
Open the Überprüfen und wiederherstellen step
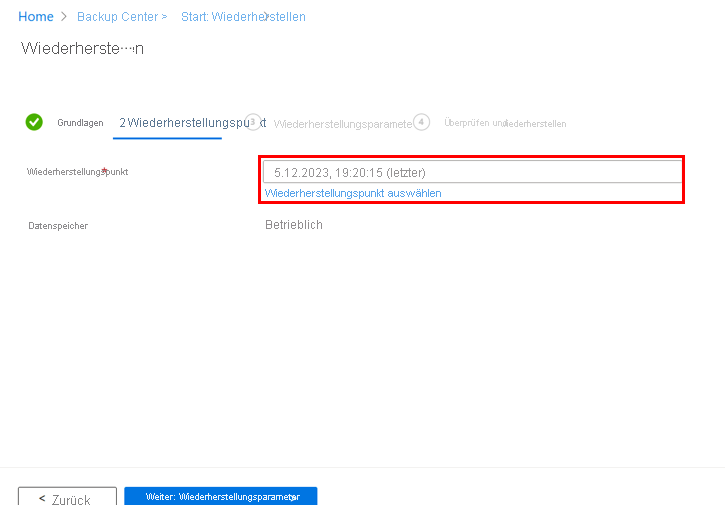pos(505,123)
